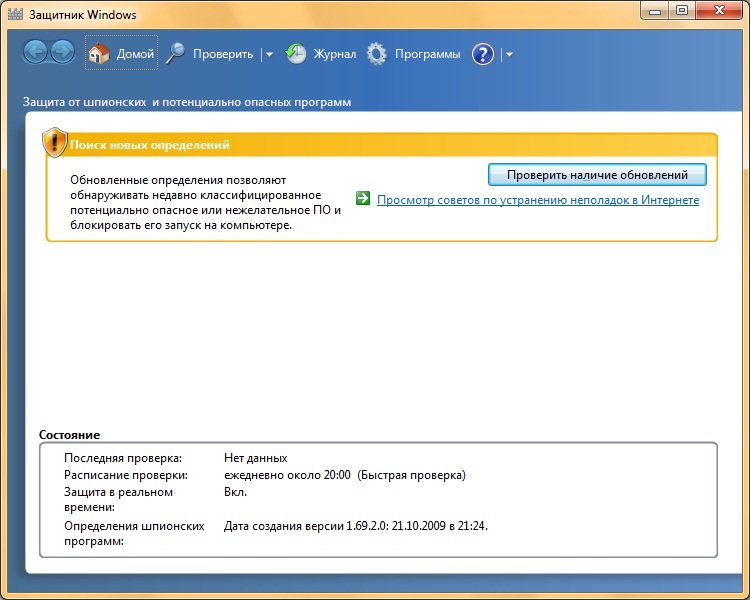Click the gear icon for Программы
750x600 pixels.
click(x=377, y=54)
